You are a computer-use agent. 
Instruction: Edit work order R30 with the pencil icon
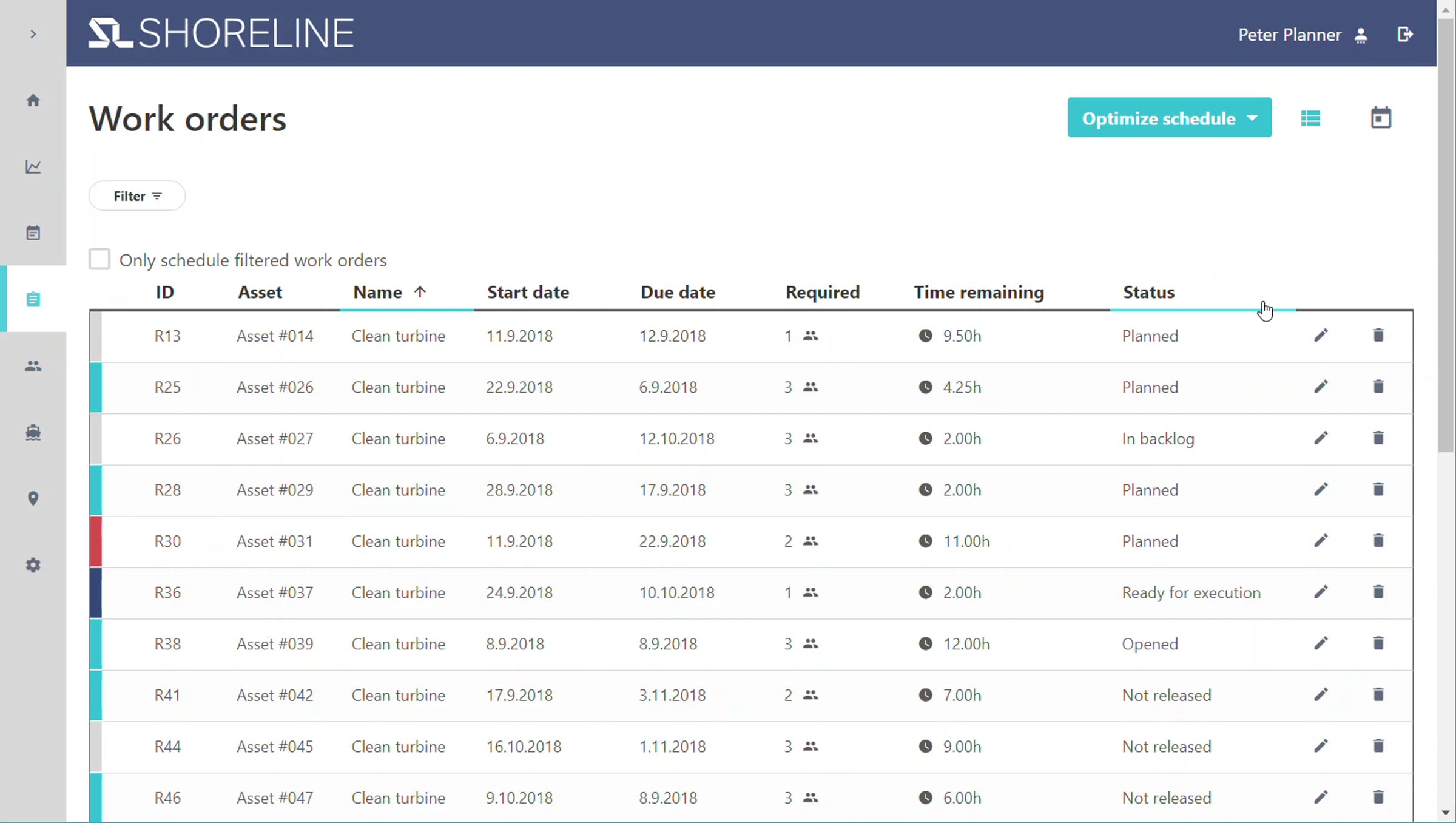[x=1321, y=541]
